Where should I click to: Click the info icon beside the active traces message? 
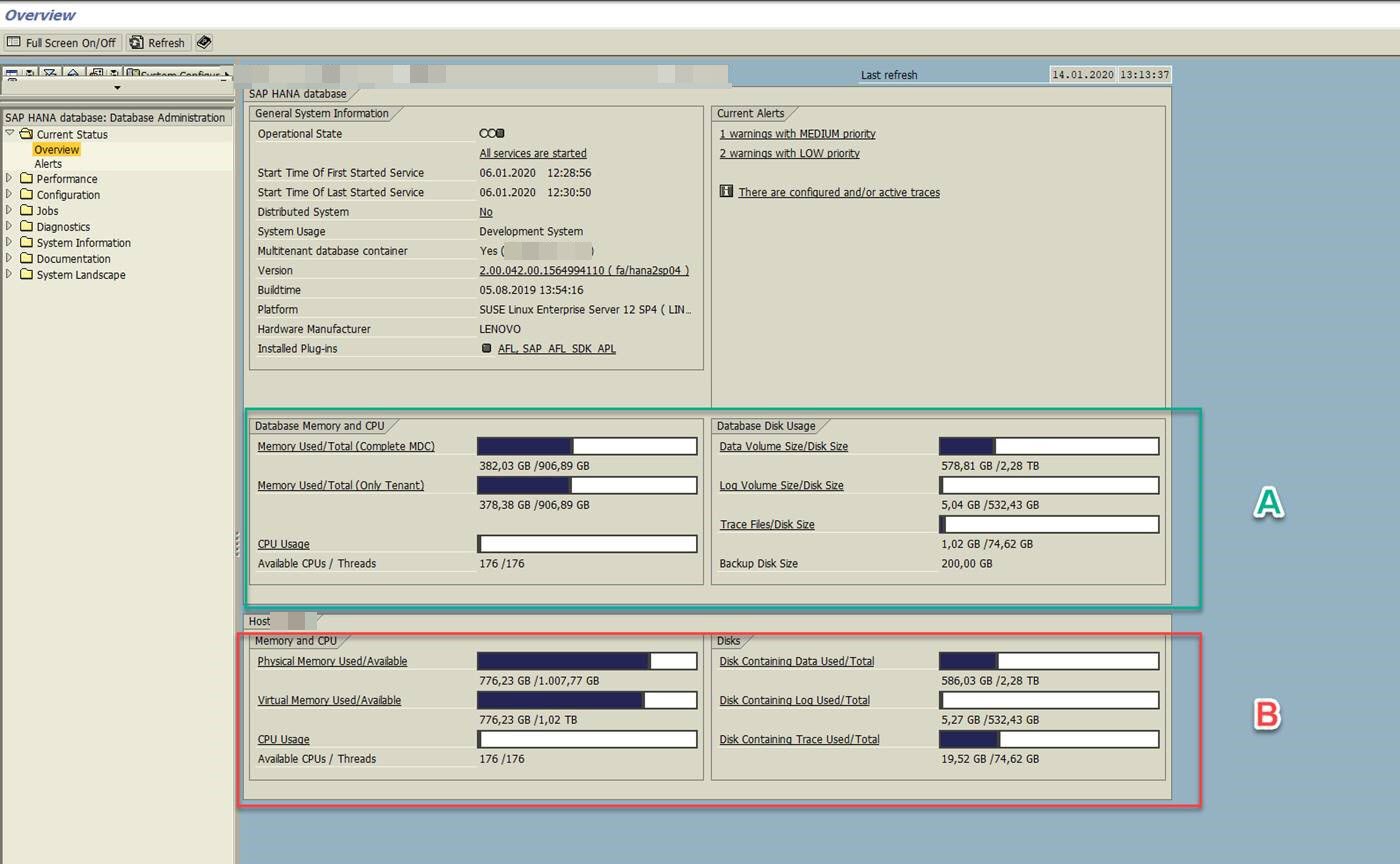(x=726, y=191)
